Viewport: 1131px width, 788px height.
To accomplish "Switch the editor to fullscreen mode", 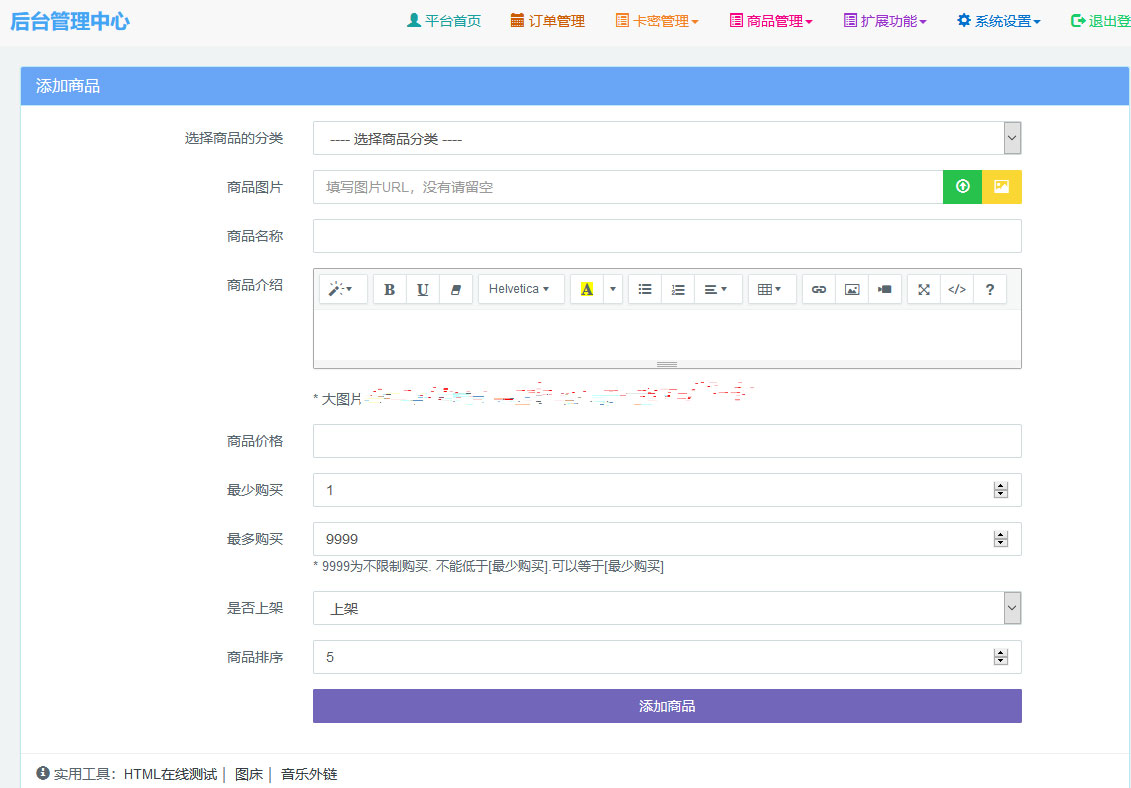I will click(924, 289).
